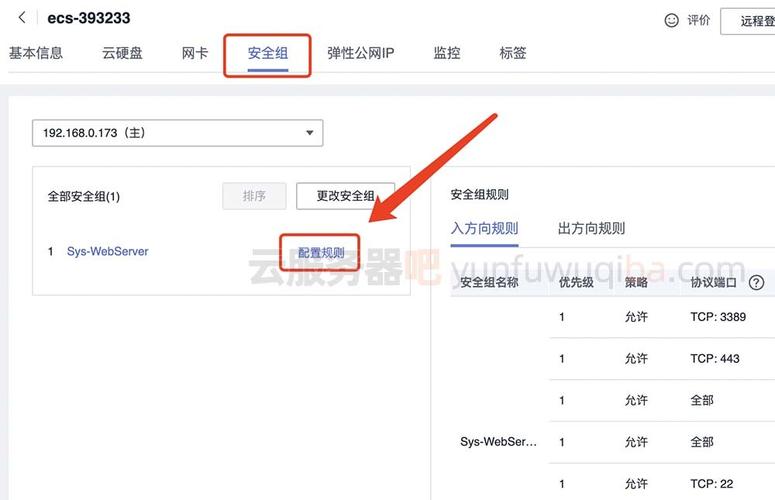Click the help icon beside 协议端口
The height and width of the screenshot is (500, 775).
click(756, 283)
